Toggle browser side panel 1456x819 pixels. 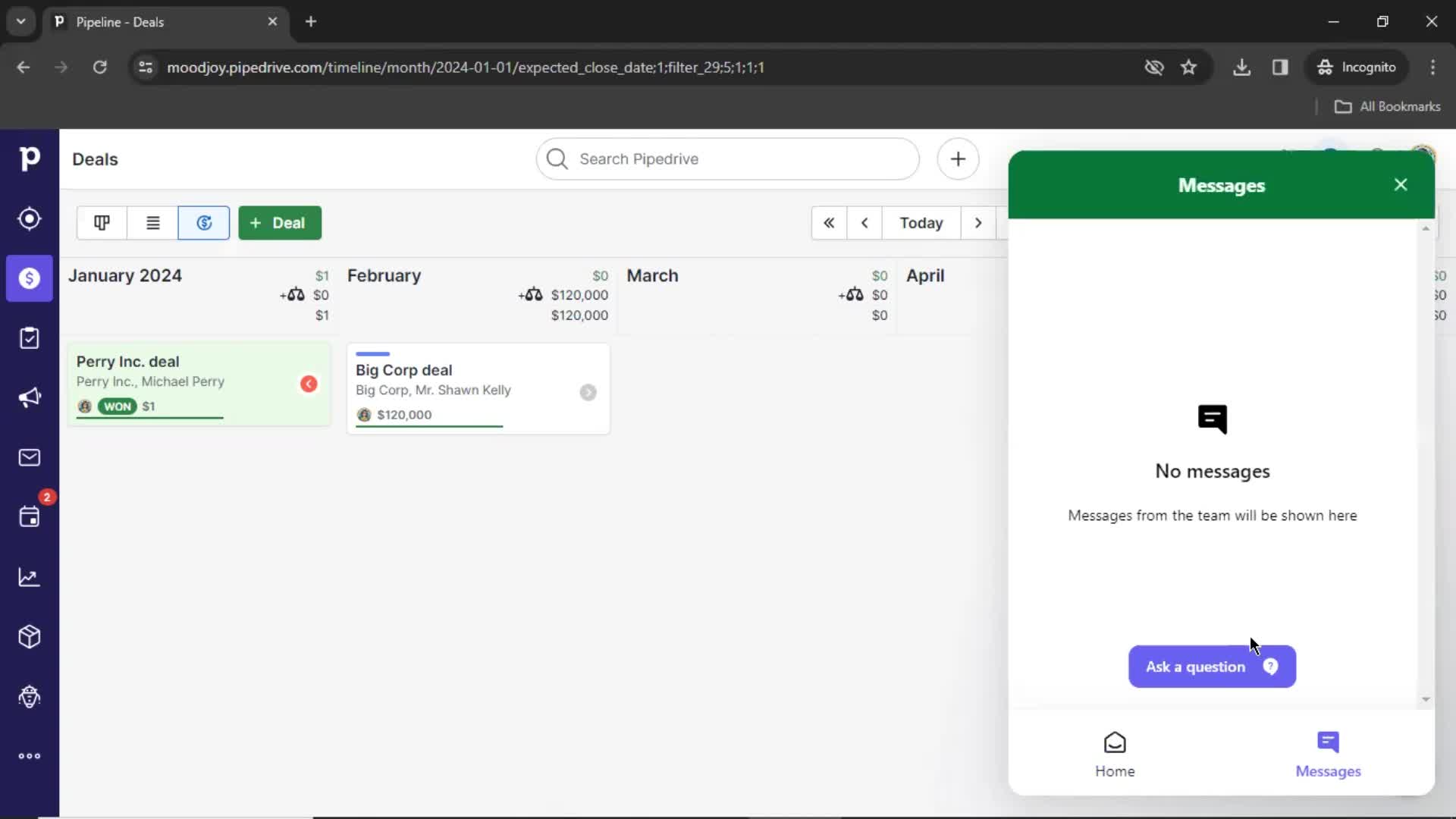coord(1280,67)
